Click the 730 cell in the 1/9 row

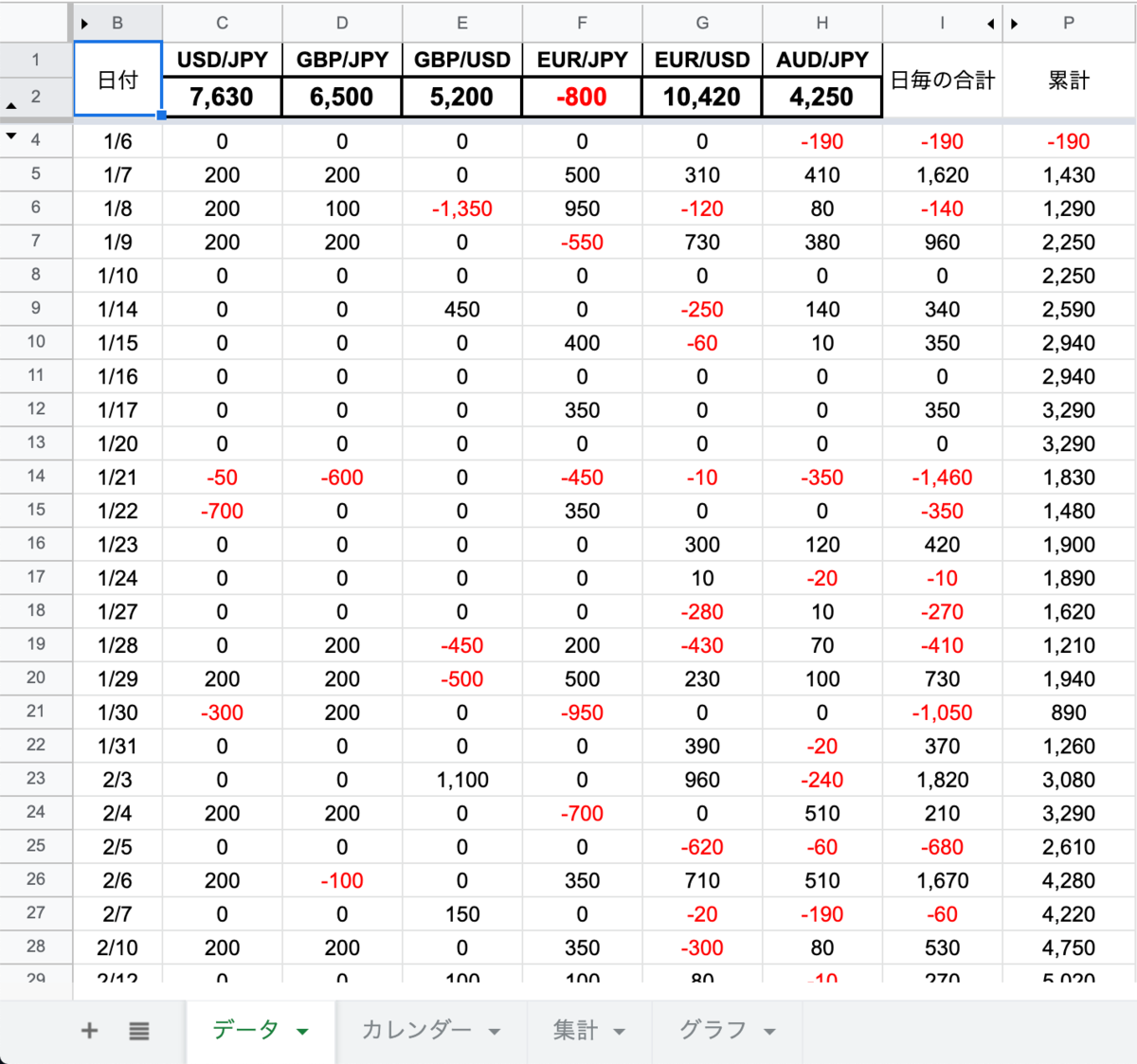(x=702, y=243)
